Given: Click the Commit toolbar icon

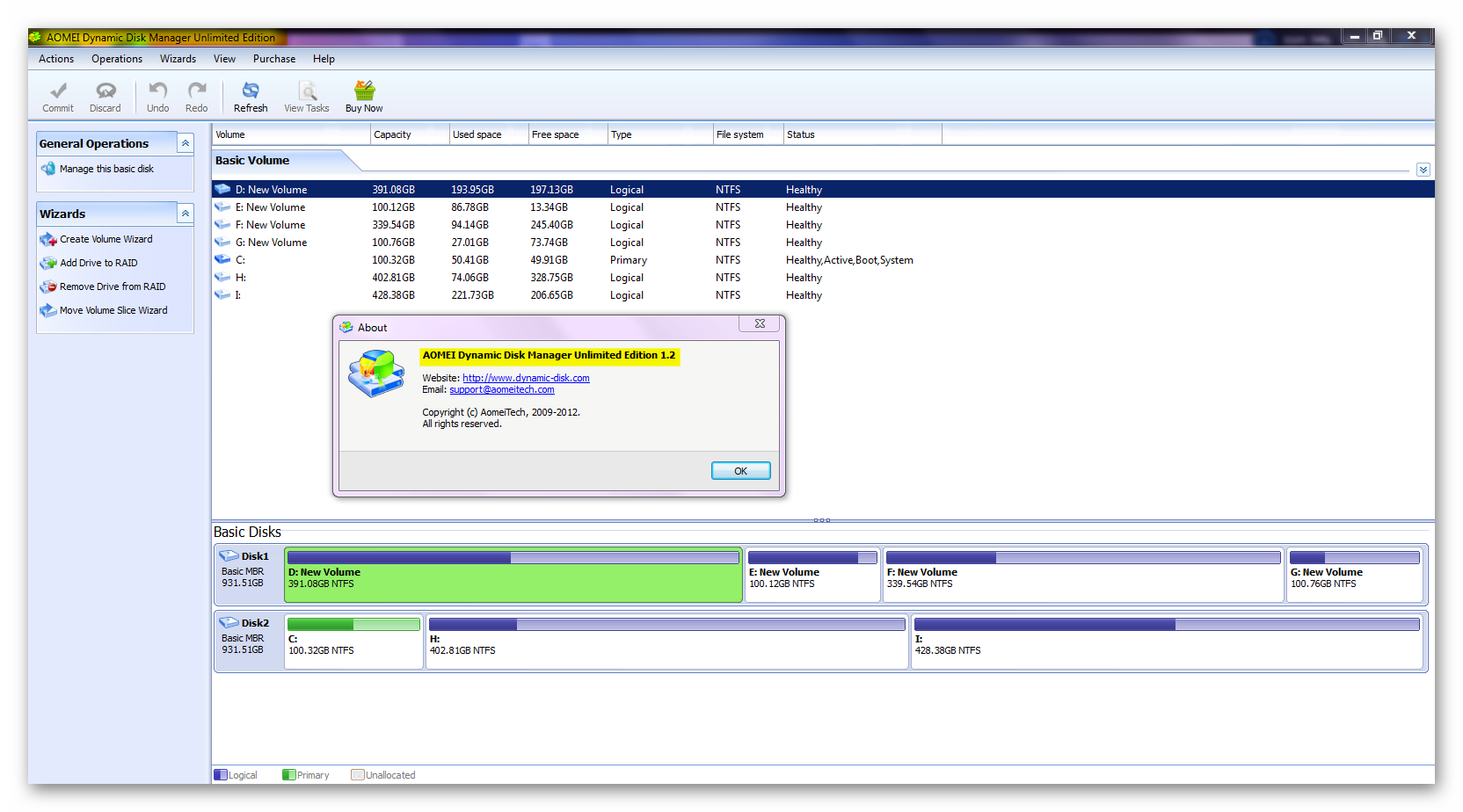Looking at the screenshot, I should tap(58, 91).
